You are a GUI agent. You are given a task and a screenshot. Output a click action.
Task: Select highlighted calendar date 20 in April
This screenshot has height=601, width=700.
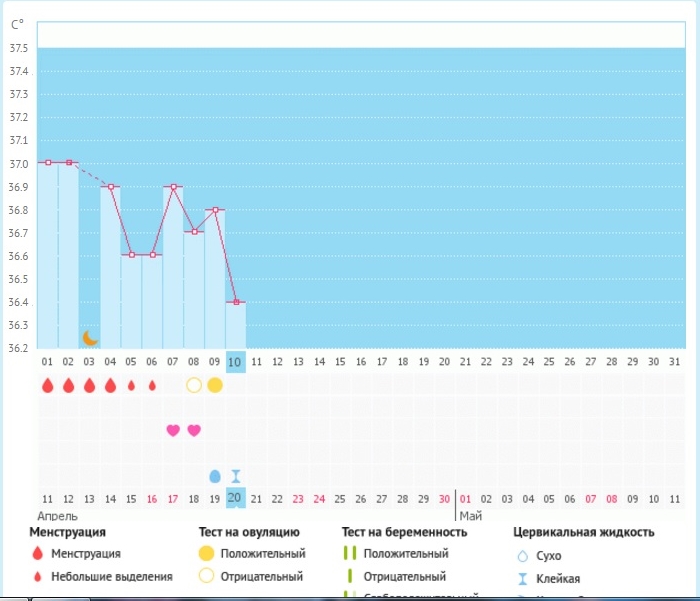(x=235, y=498)
